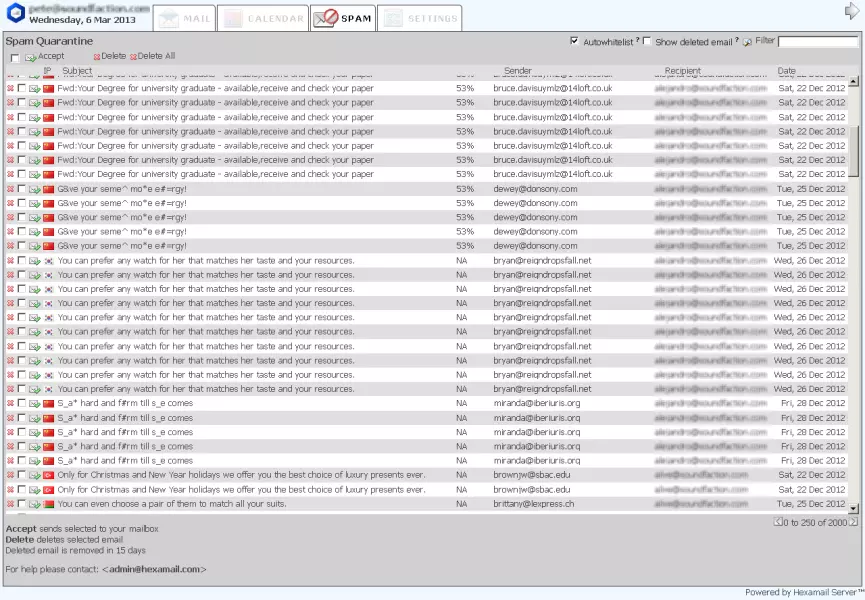This screenshot has width=865, height=600.
Task: Uncheck the Autowhitelist checkbox
Action: [x=574, y=41]
